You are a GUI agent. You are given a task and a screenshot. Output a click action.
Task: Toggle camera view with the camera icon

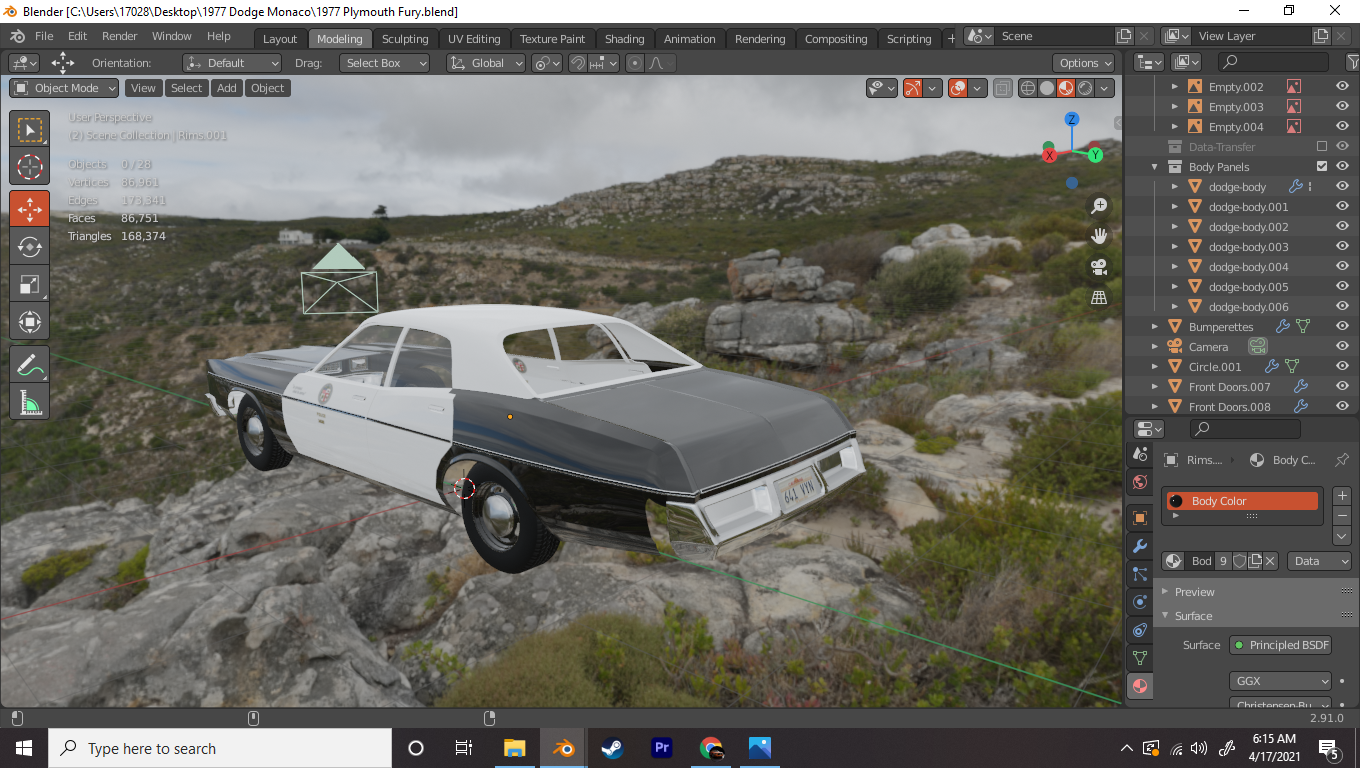click(1099, 267)
